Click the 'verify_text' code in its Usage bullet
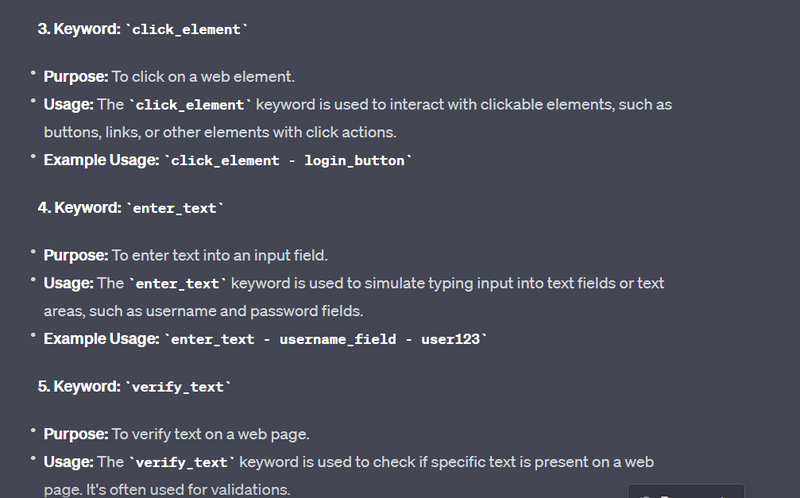This screenshot has height=498, width=800. 181,462
